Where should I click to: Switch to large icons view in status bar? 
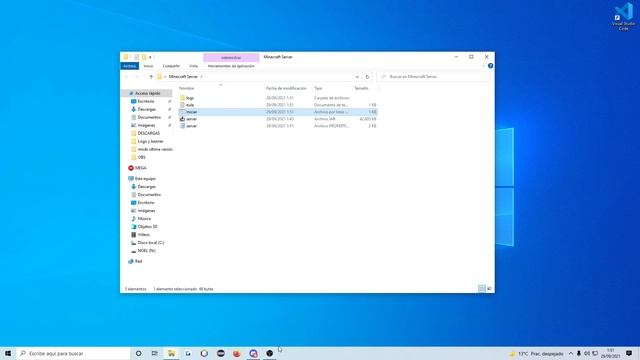click(489, 289)
